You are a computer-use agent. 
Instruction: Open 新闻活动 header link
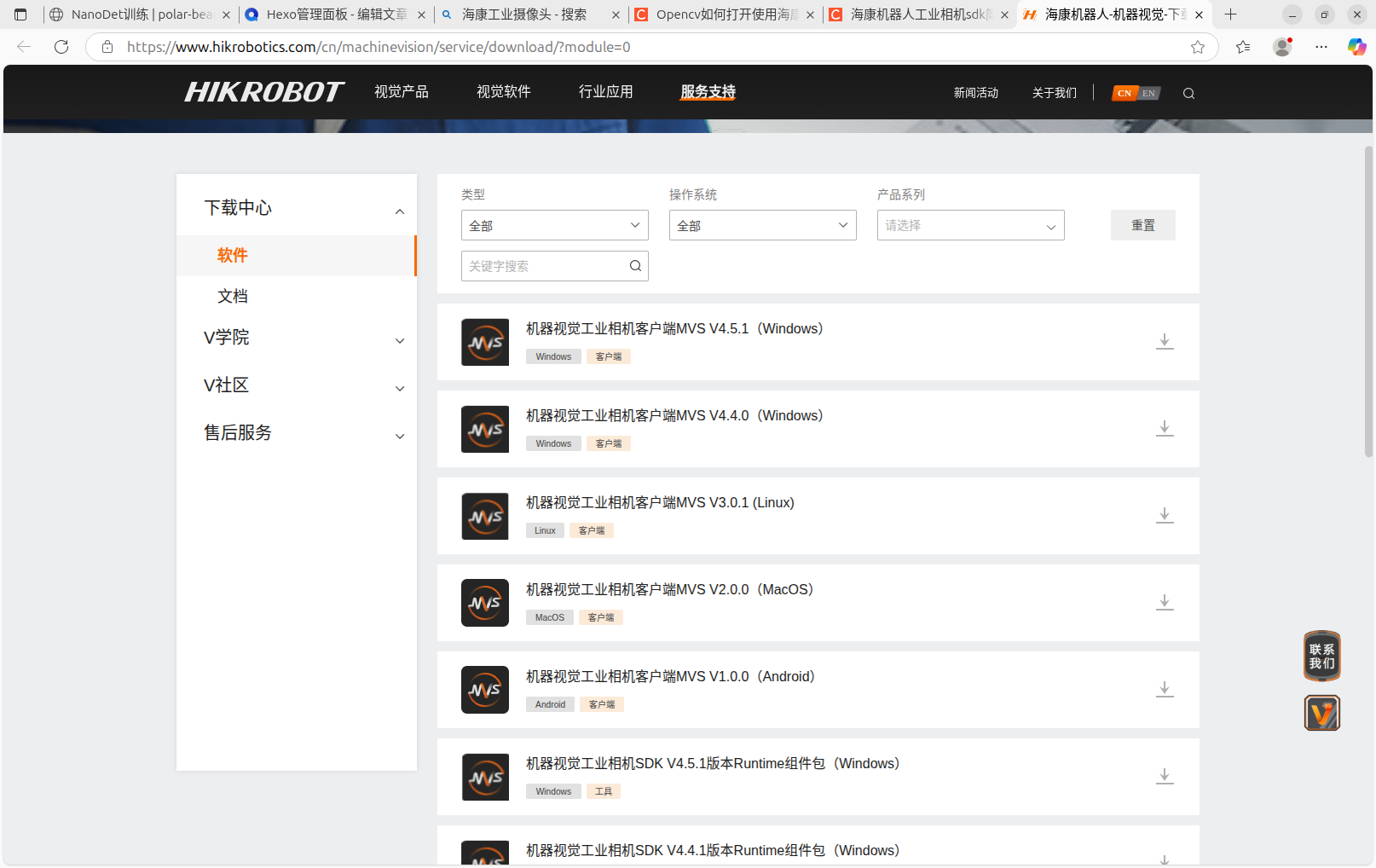976,93
